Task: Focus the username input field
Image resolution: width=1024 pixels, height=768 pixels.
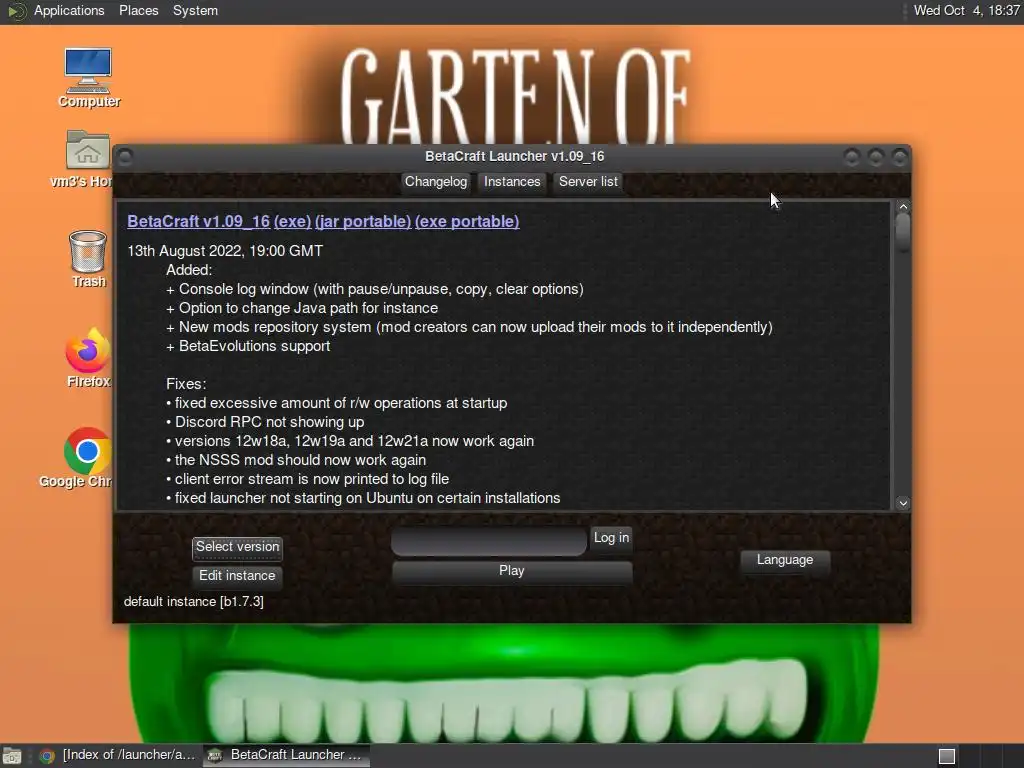Action: 488,541
